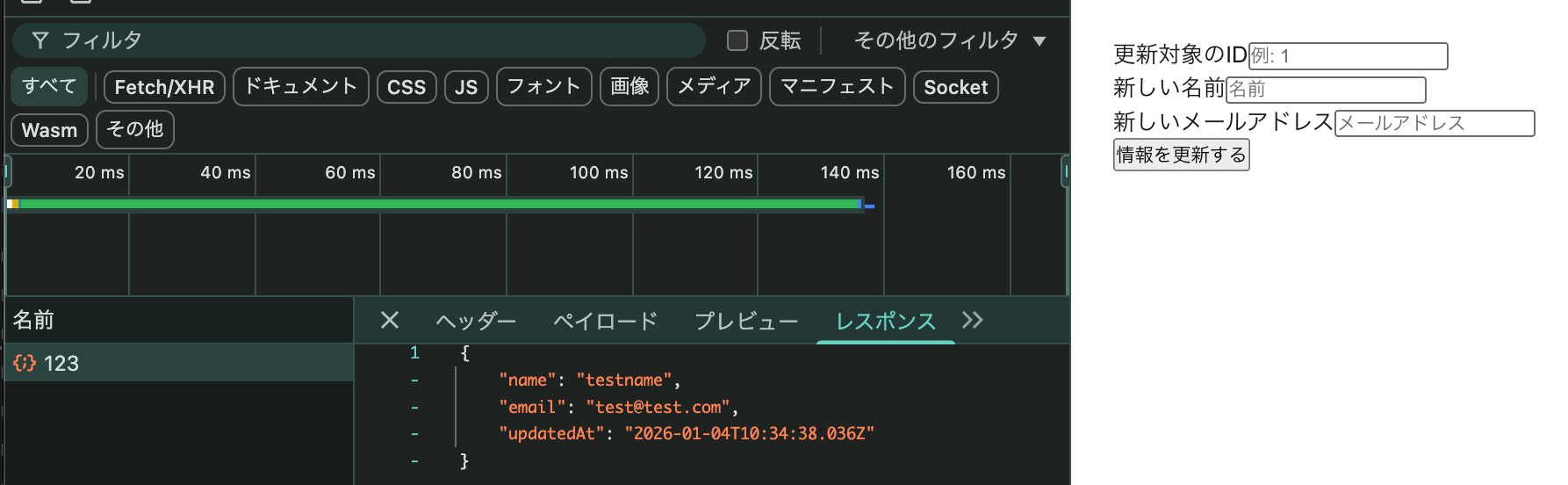
Task: Select the すべて filter type
Action: click(x=49, y=86)
